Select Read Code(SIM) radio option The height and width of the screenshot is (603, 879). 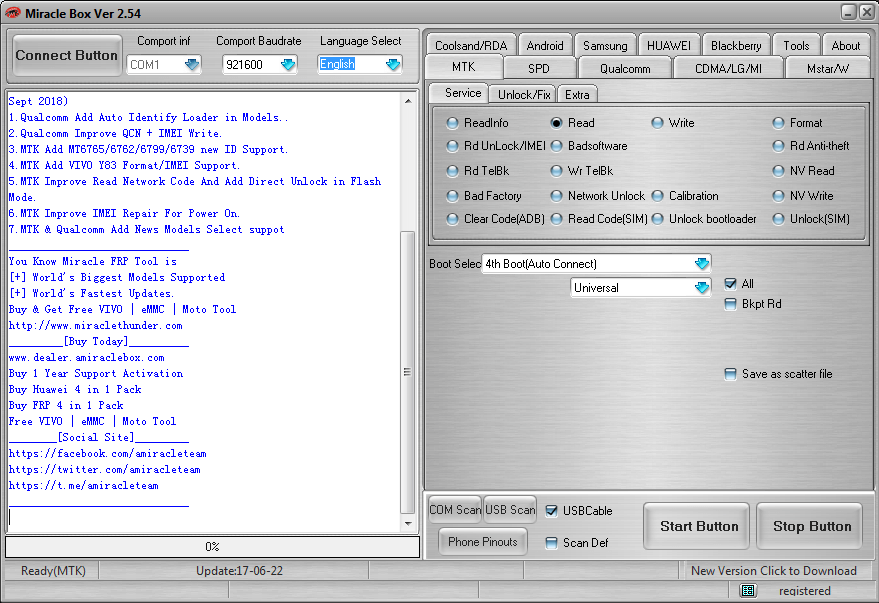556,219
